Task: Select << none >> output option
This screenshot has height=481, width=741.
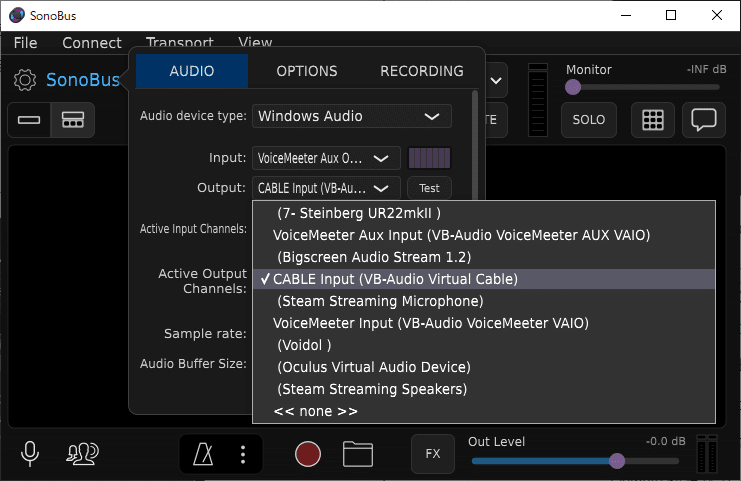Action: (x=484, y=411)
